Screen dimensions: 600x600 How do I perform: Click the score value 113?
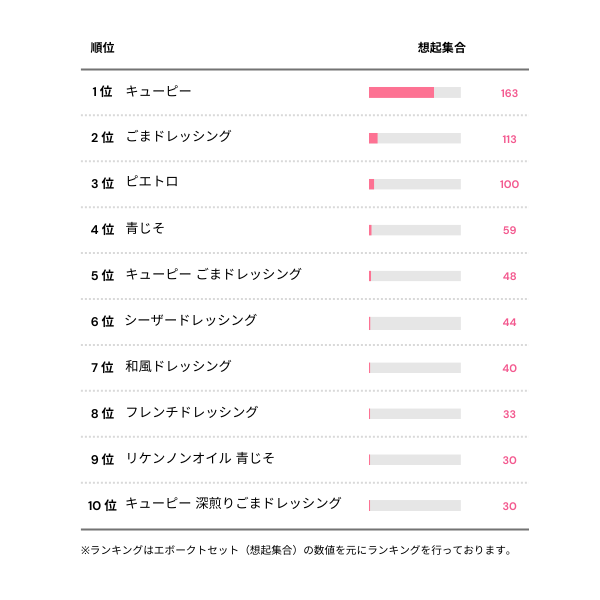coord(509,139)
